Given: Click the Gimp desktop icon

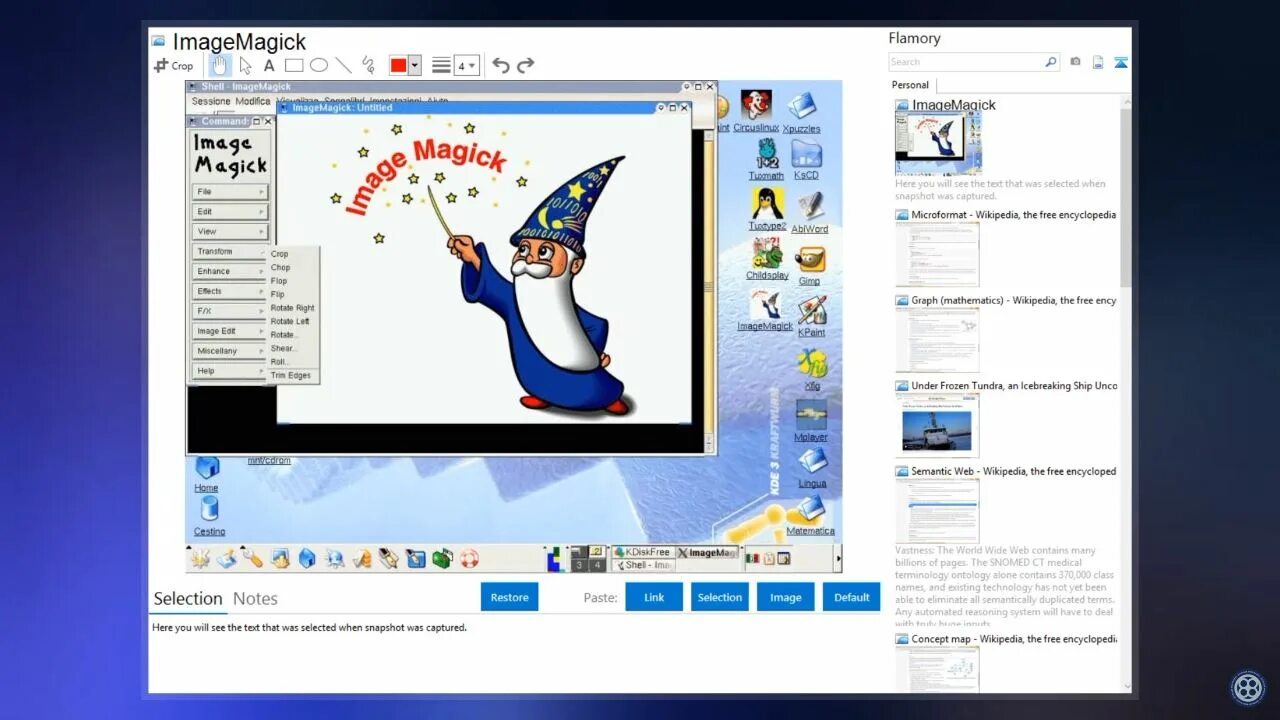Looking at the screenshot, I should [810, 265].
